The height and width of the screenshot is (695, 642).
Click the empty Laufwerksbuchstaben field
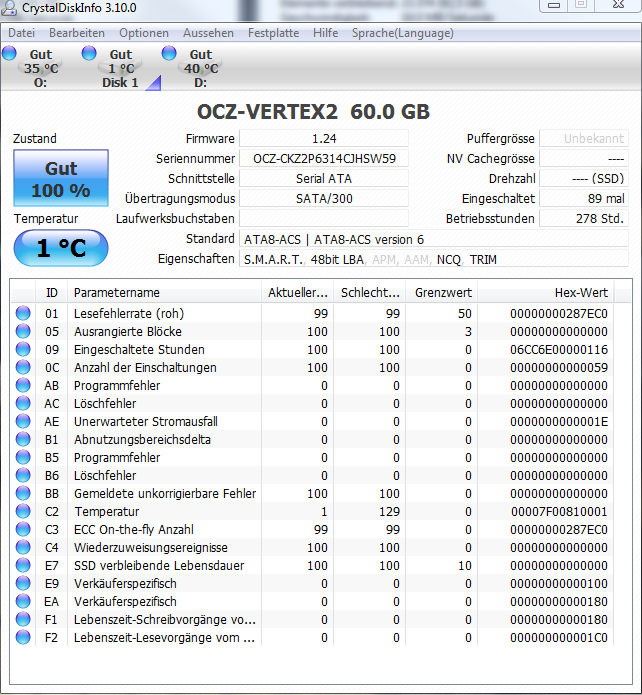(324, 219)
